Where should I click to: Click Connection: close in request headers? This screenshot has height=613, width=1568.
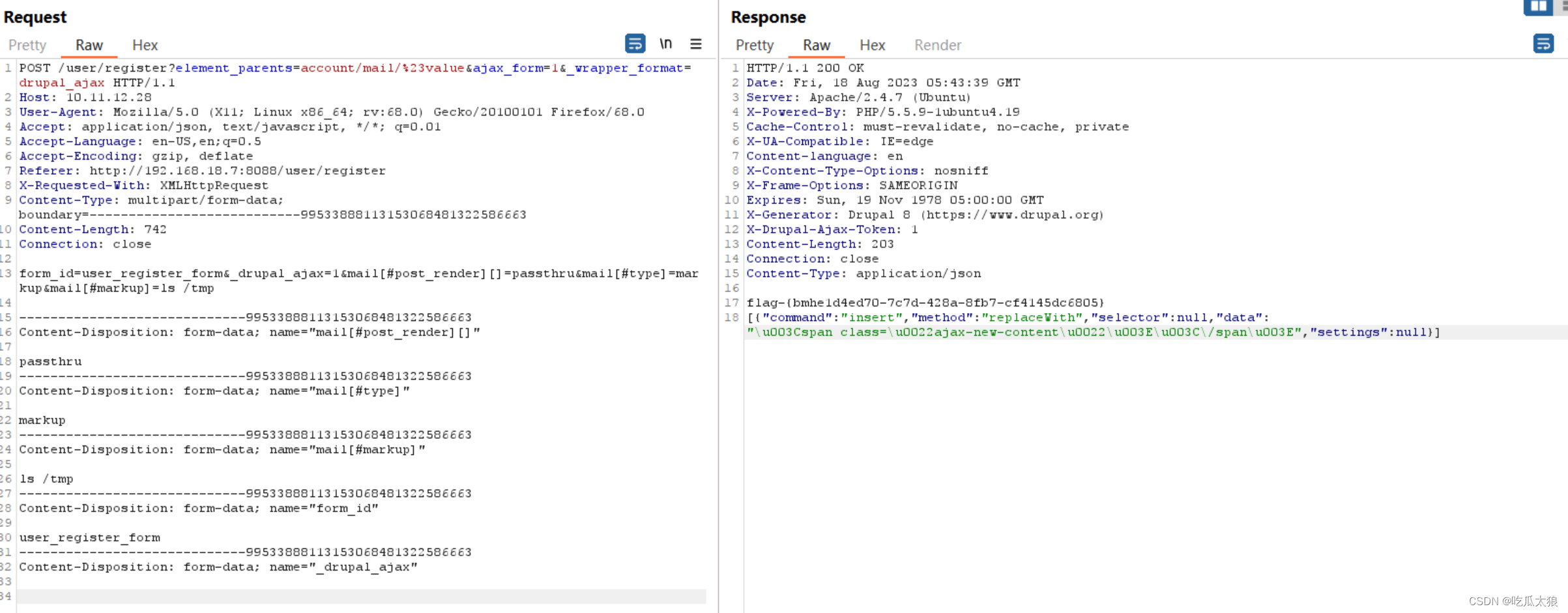pos(85,244)
